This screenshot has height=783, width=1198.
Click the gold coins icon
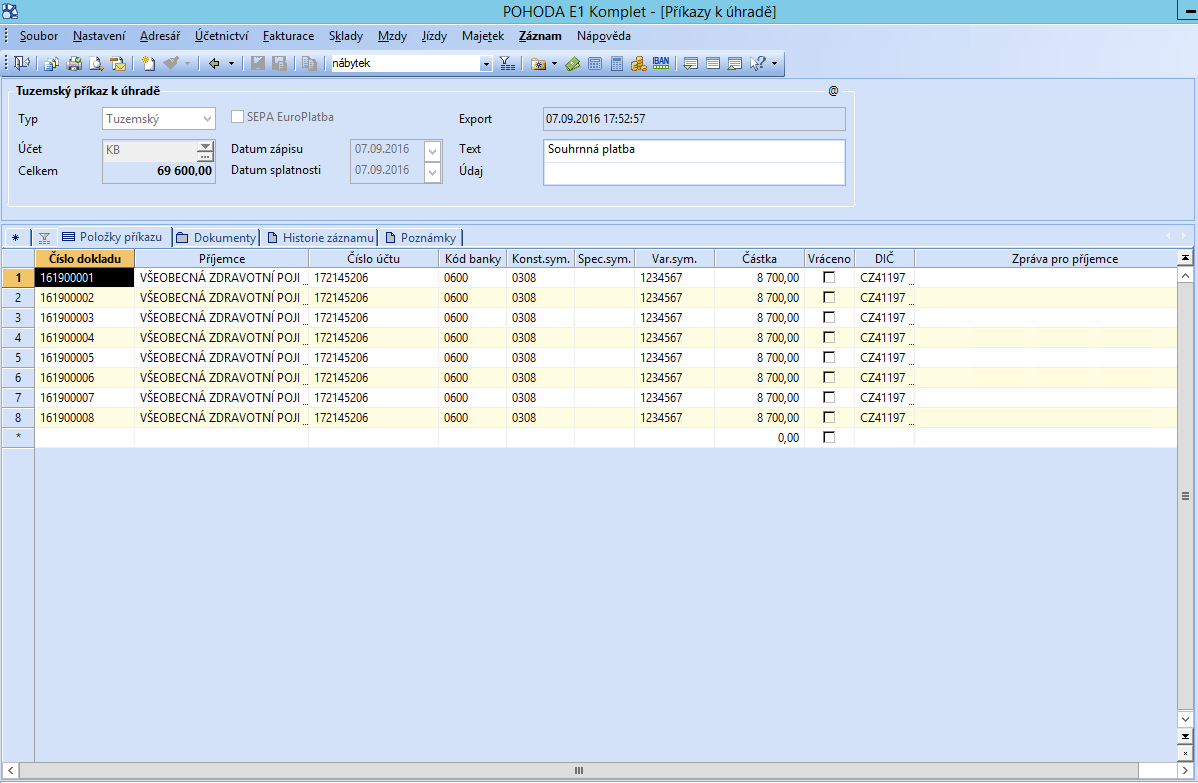point(639,63)
